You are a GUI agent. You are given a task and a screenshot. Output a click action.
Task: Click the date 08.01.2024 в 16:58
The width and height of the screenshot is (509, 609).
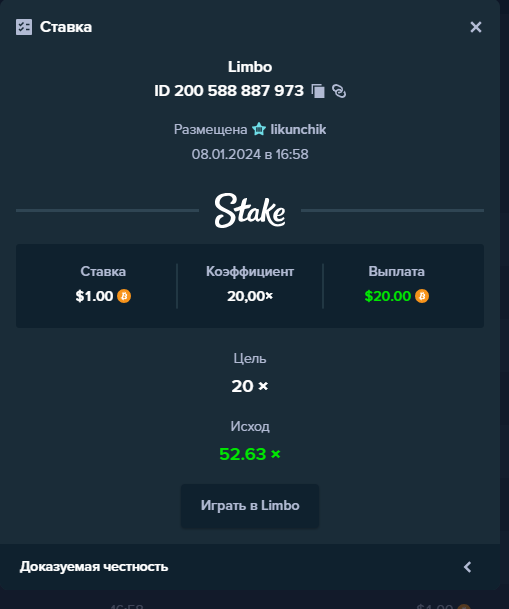(250, 154)
